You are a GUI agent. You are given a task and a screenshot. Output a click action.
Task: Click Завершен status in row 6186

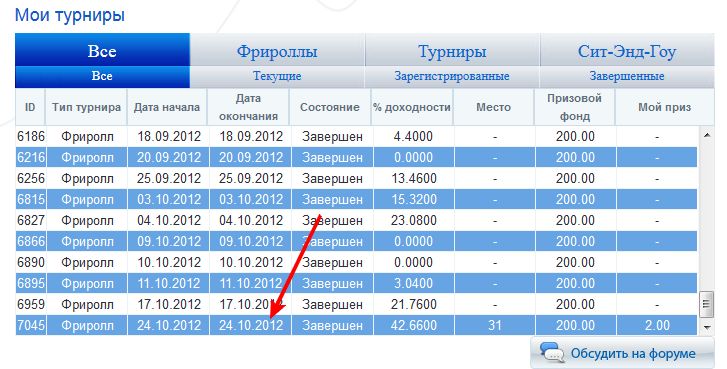click(x=332, y=136)
